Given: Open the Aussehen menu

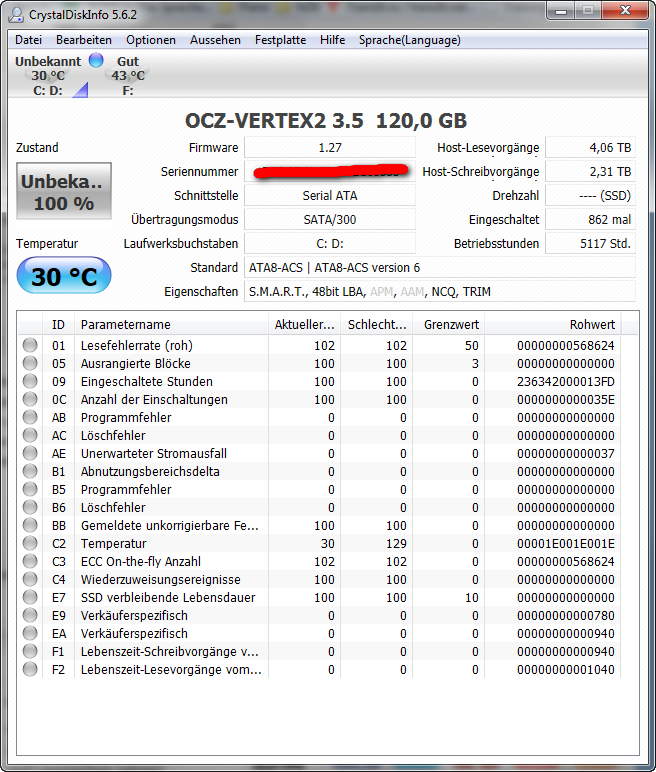Looking at the screenshot, I should click(x=215, y=40).
